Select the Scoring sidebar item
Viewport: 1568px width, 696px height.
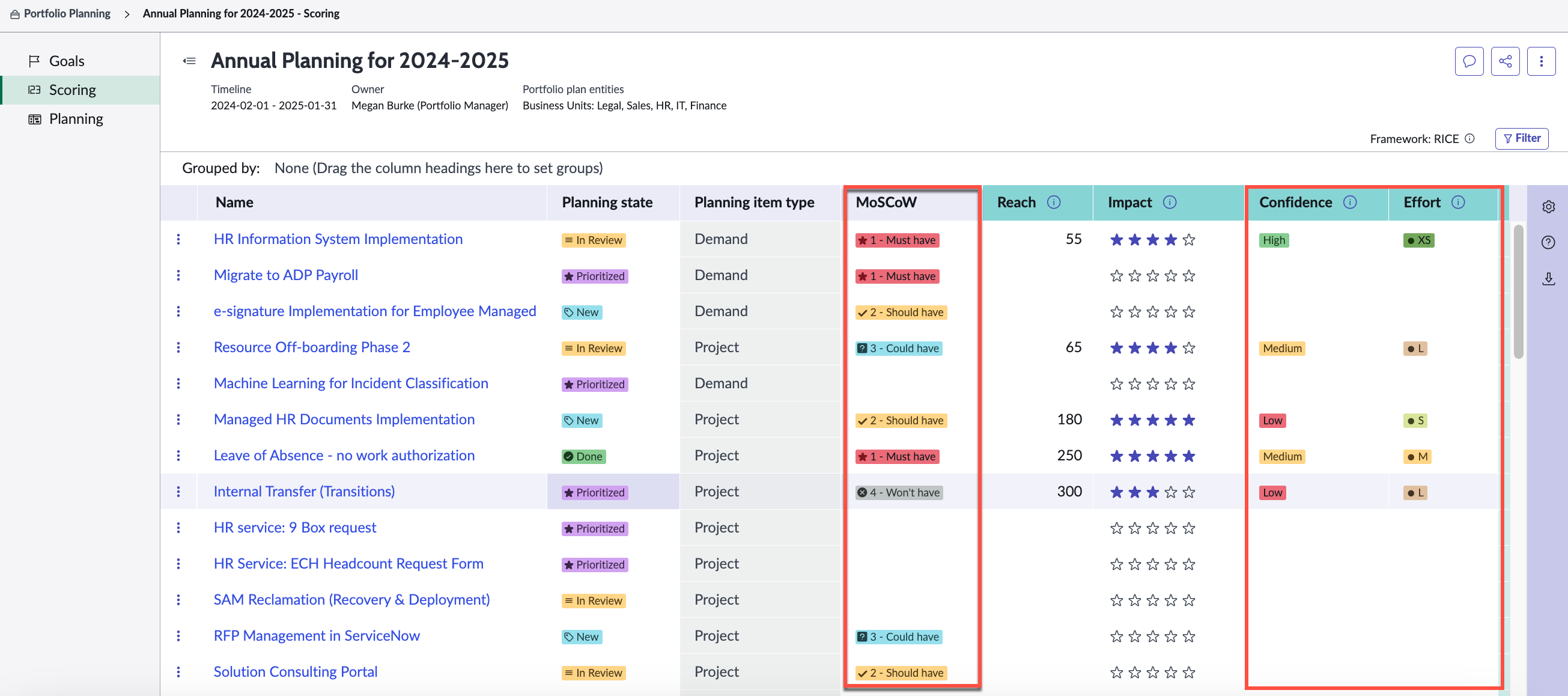click(80, 90)
